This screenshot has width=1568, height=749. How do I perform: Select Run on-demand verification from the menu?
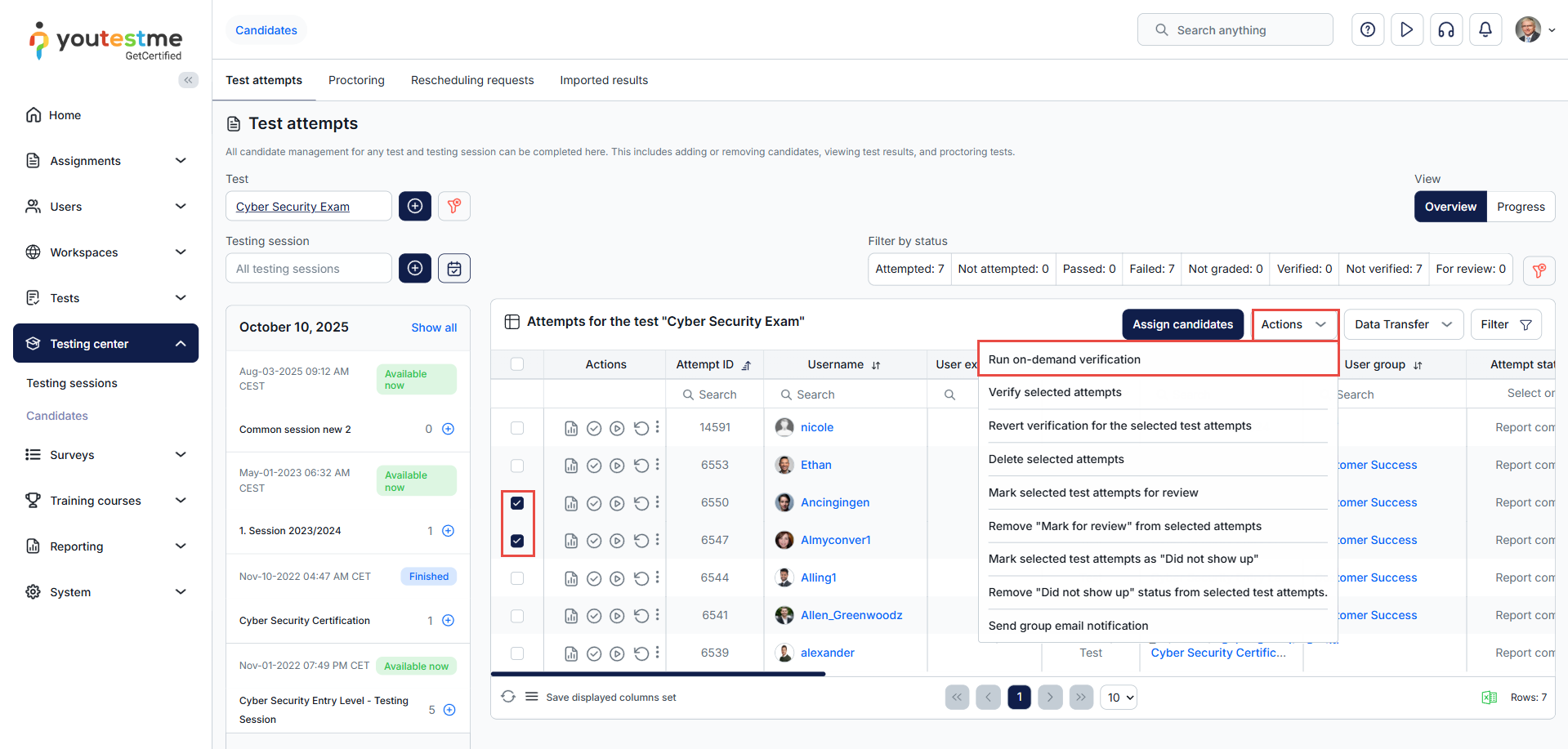[1064, 359]
